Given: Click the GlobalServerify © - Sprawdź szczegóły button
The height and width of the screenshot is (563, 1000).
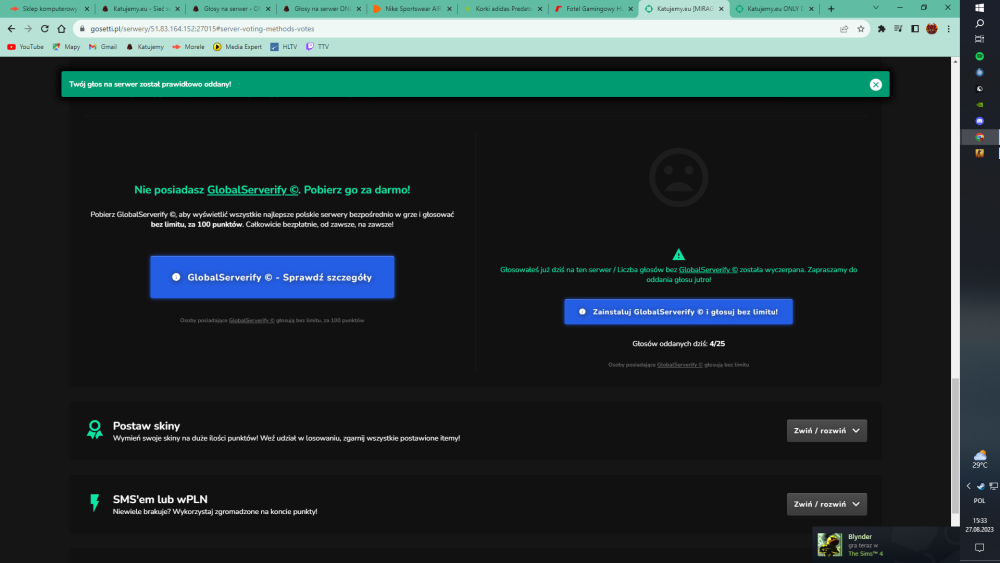Looking at the screenshot, I should (x=272, y=277).
